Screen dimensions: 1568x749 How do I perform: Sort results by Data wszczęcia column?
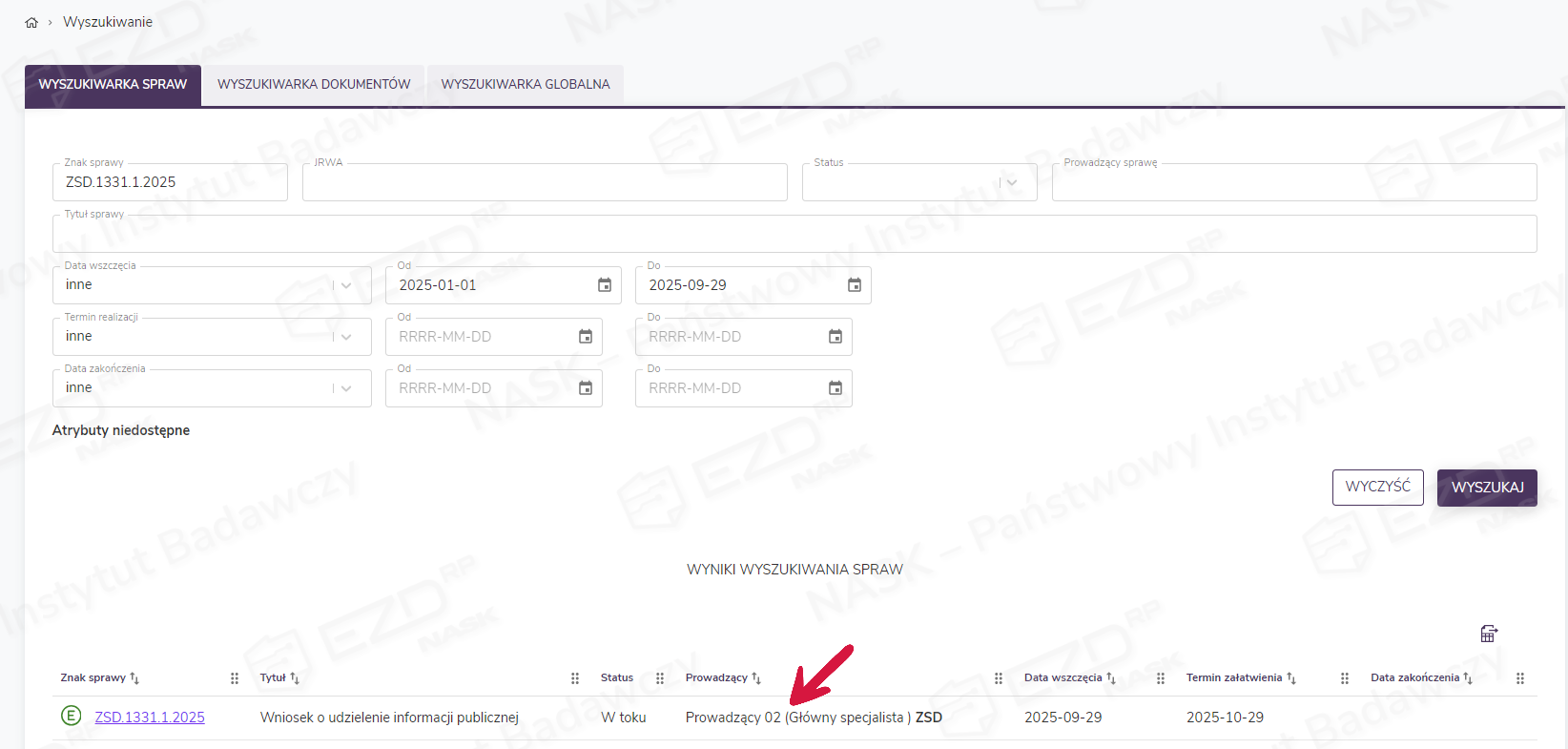[x=1110, y=678]
